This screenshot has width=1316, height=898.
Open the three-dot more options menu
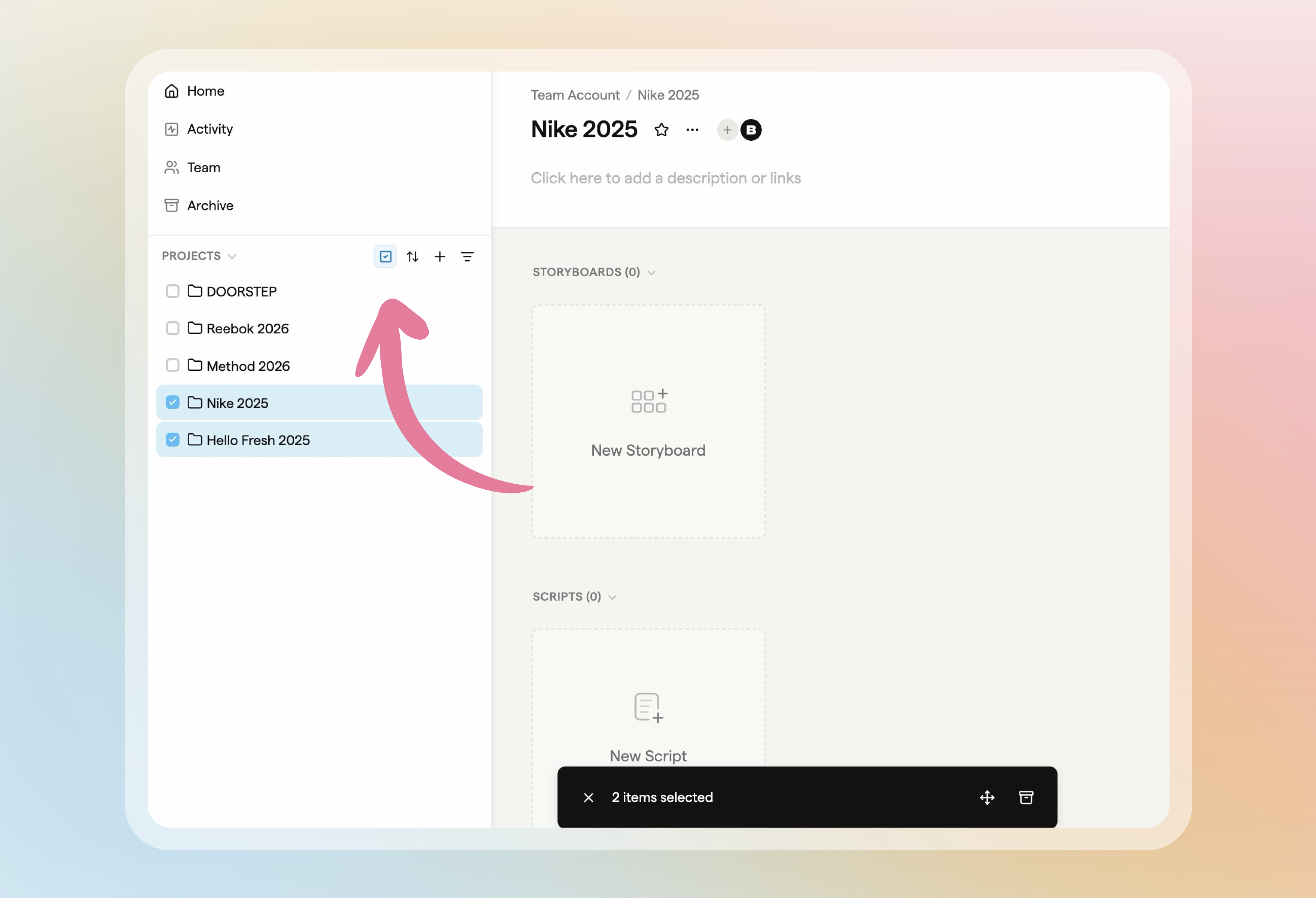tap(692, 130)
